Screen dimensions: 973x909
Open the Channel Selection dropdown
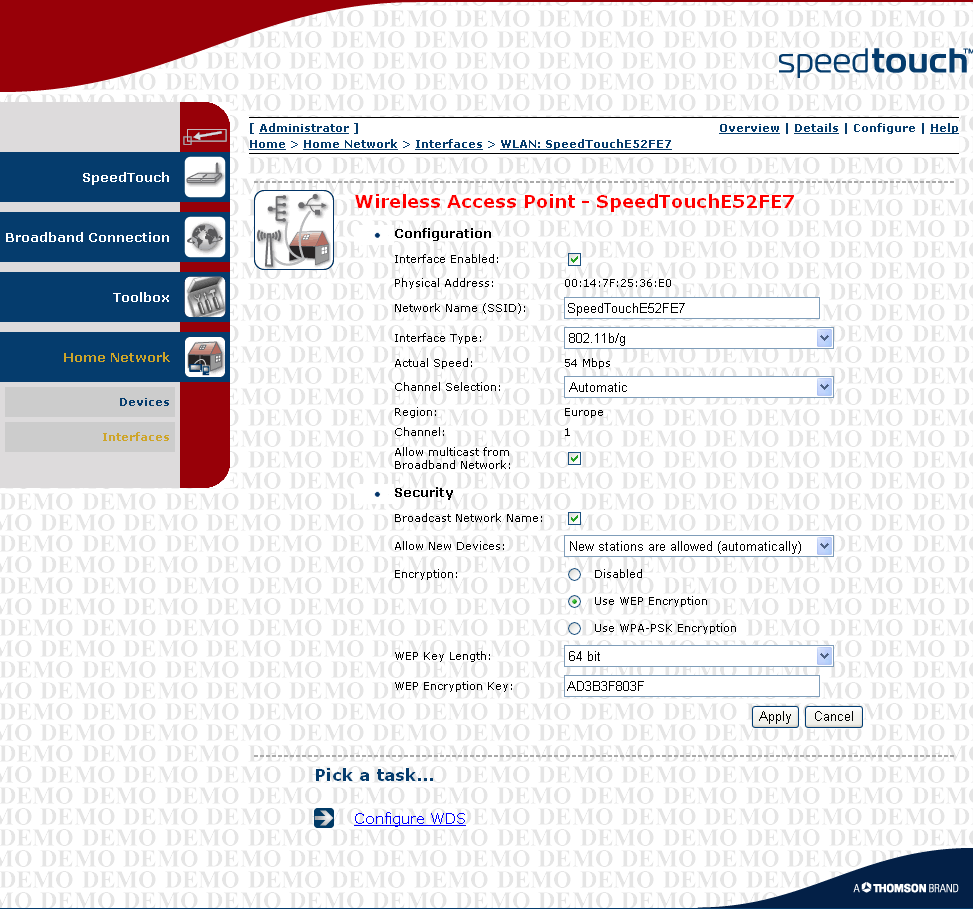[x=698, y=387]
